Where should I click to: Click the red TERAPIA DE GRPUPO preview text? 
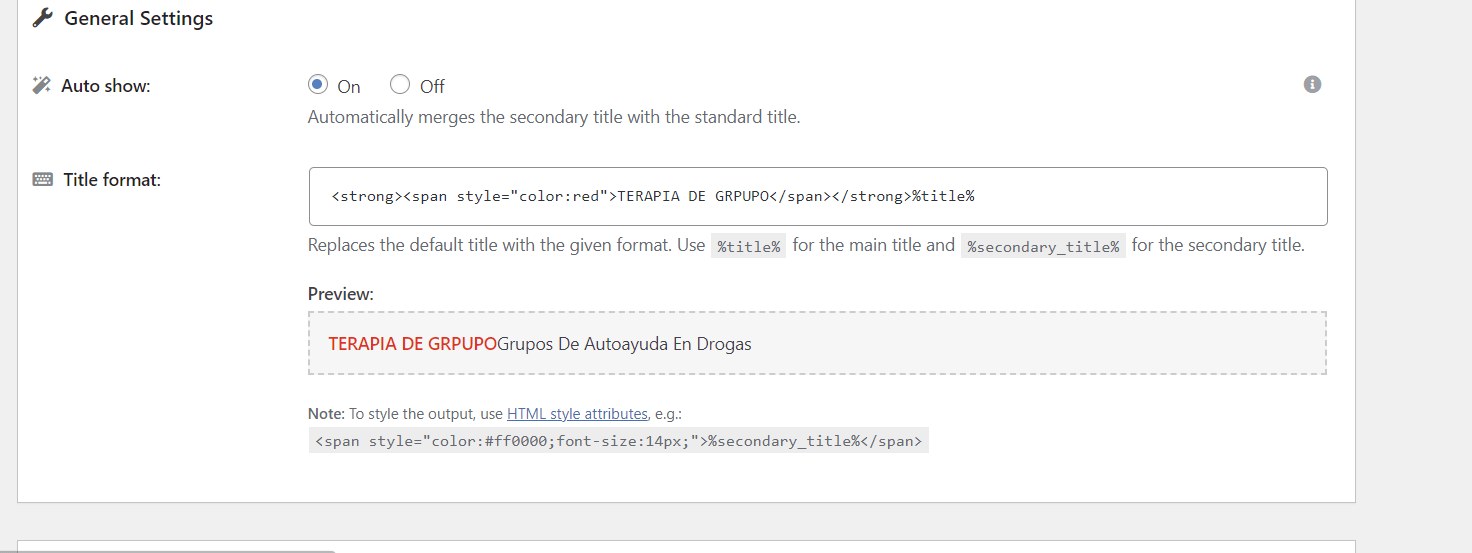412,344
